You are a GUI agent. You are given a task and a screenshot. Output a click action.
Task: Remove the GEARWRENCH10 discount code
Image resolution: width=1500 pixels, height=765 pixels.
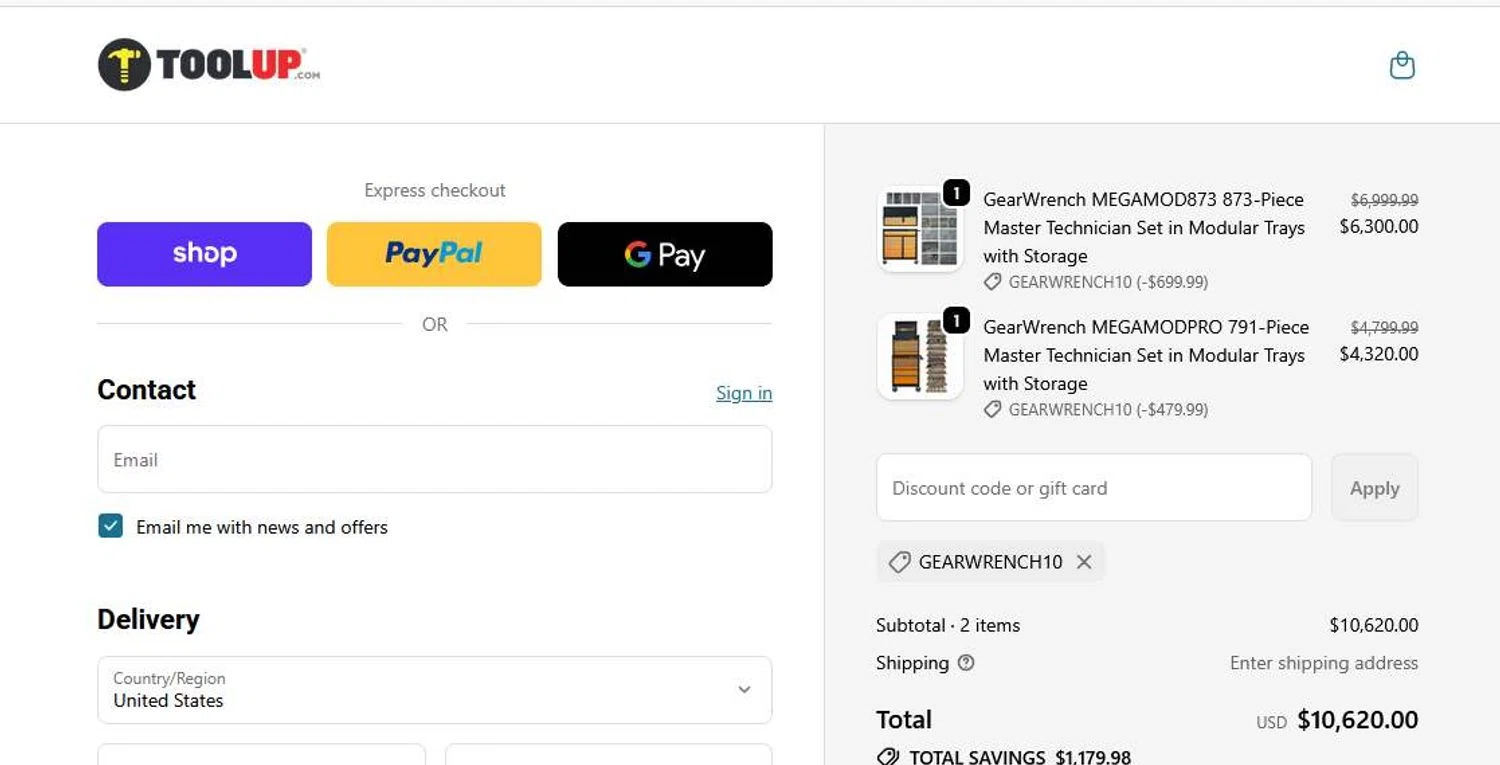[x=1084, y=562]
